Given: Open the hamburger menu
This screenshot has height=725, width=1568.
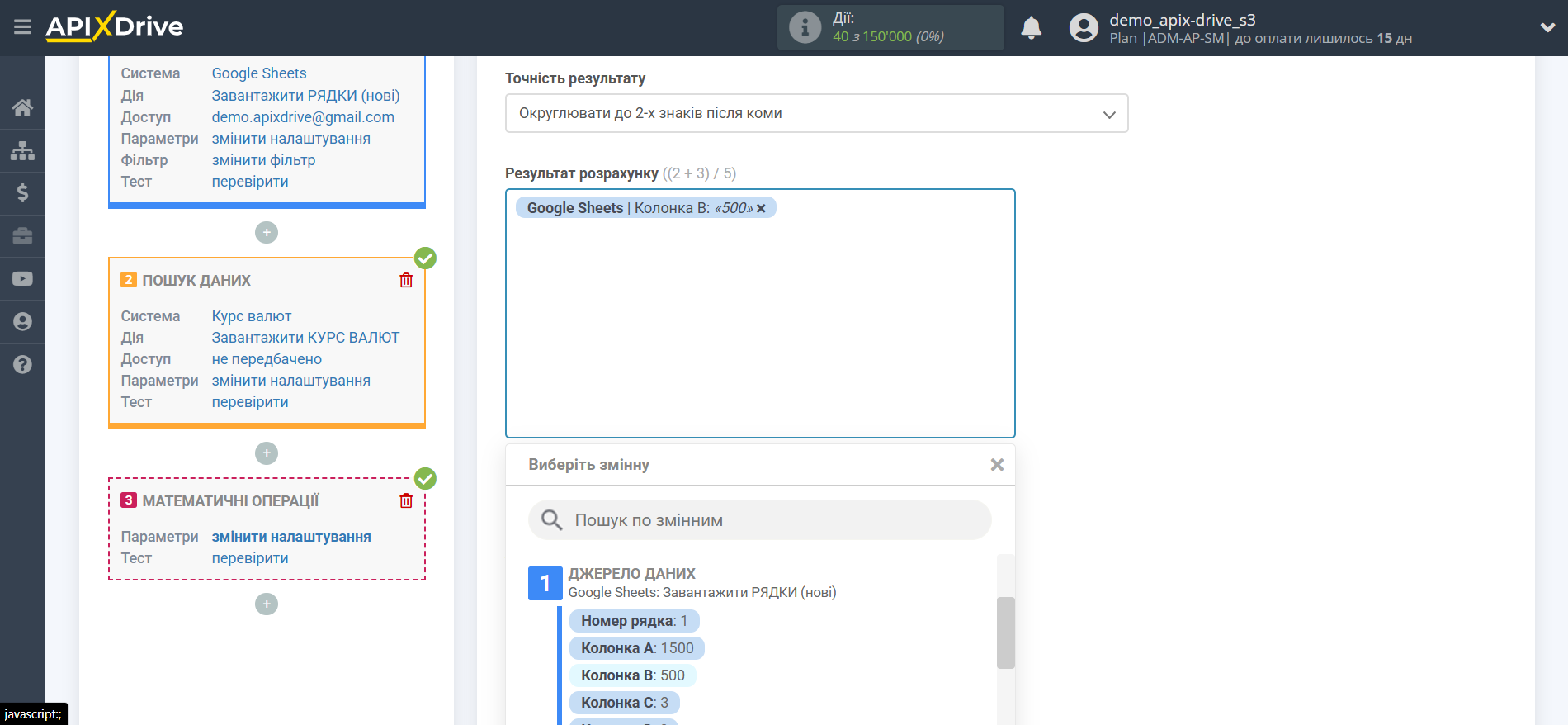Looking at the screenshot, I should (x=22, y=27).
